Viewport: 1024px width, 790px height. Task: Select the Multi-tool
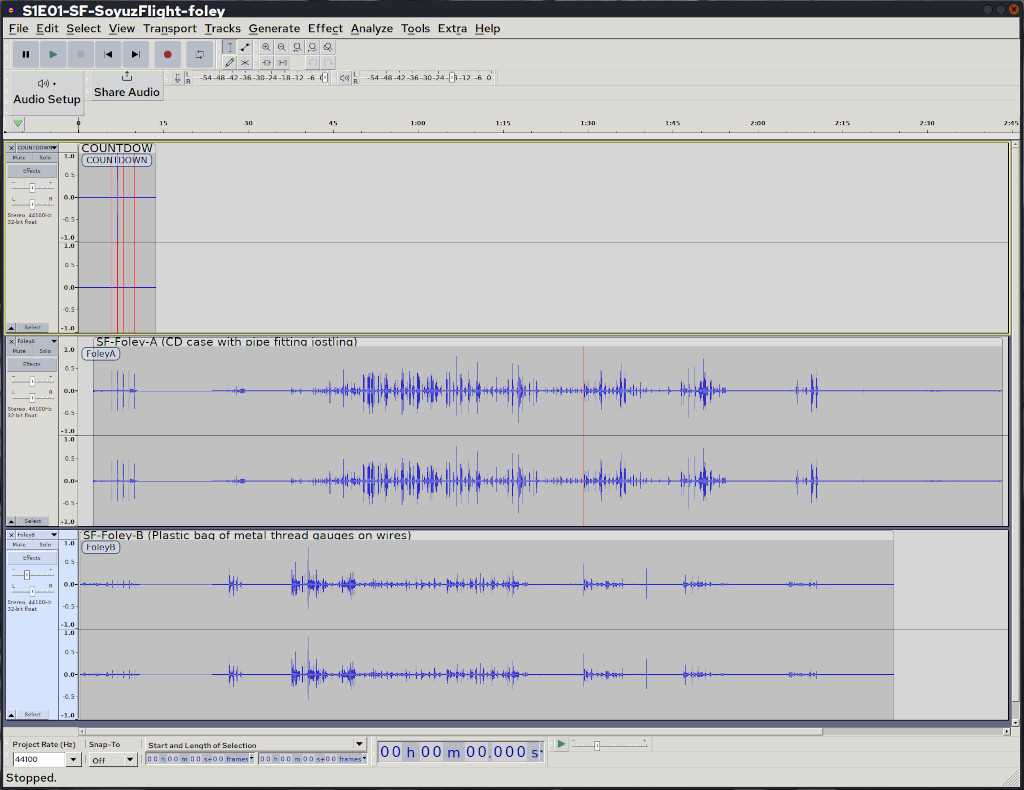pos(245,63)
